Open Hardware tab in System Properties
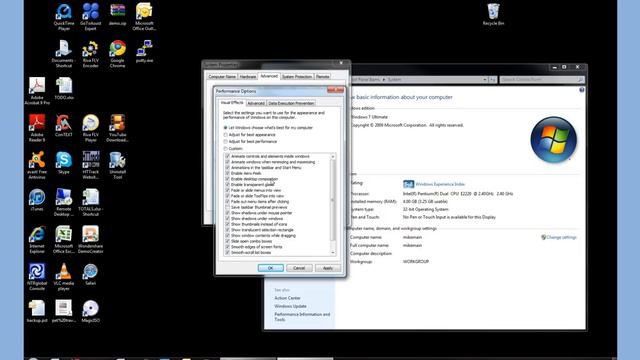The image size is (640, 360). (x=248, y=77)
